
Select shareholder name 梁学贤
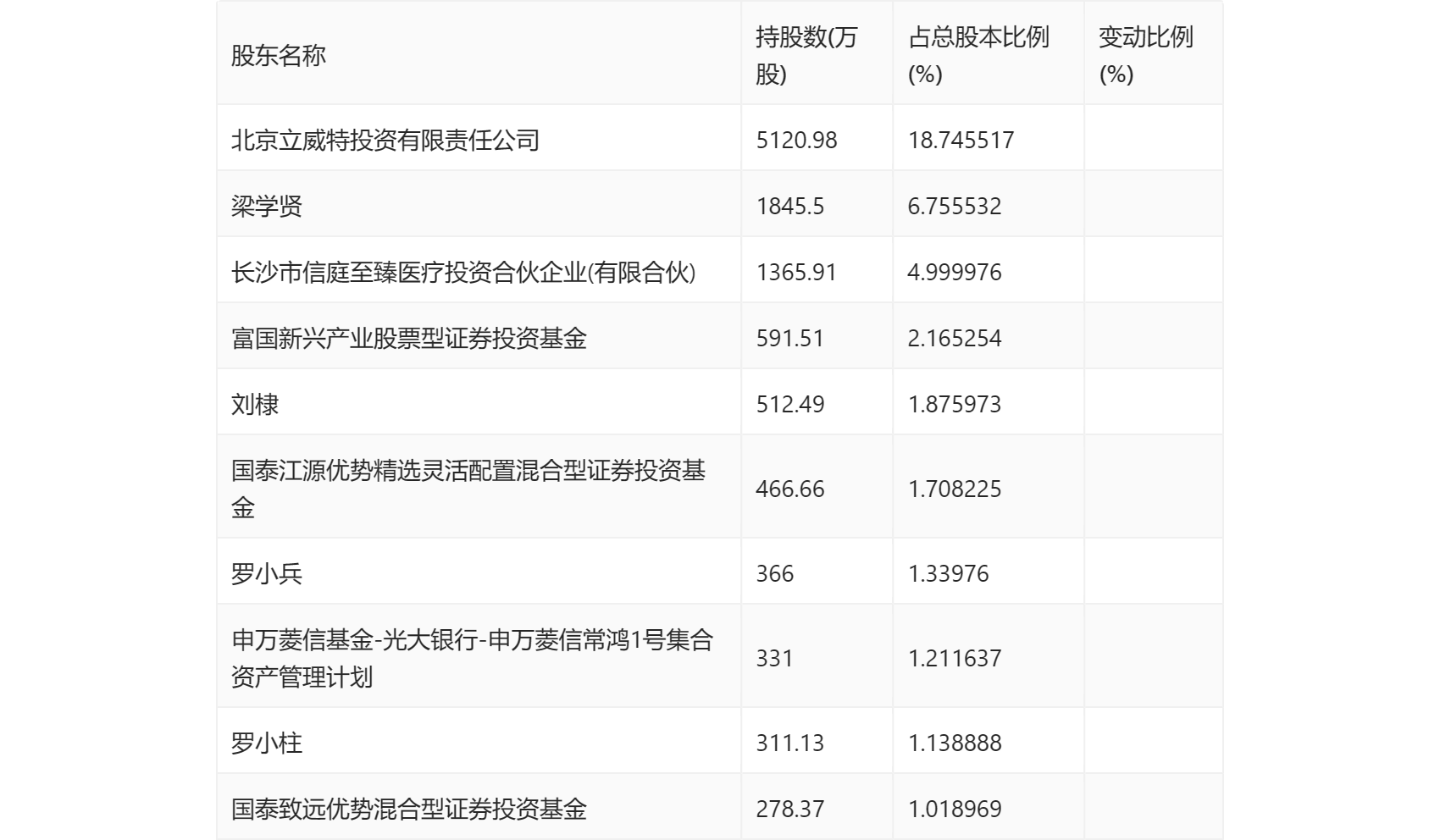click(x=267, y=206)
